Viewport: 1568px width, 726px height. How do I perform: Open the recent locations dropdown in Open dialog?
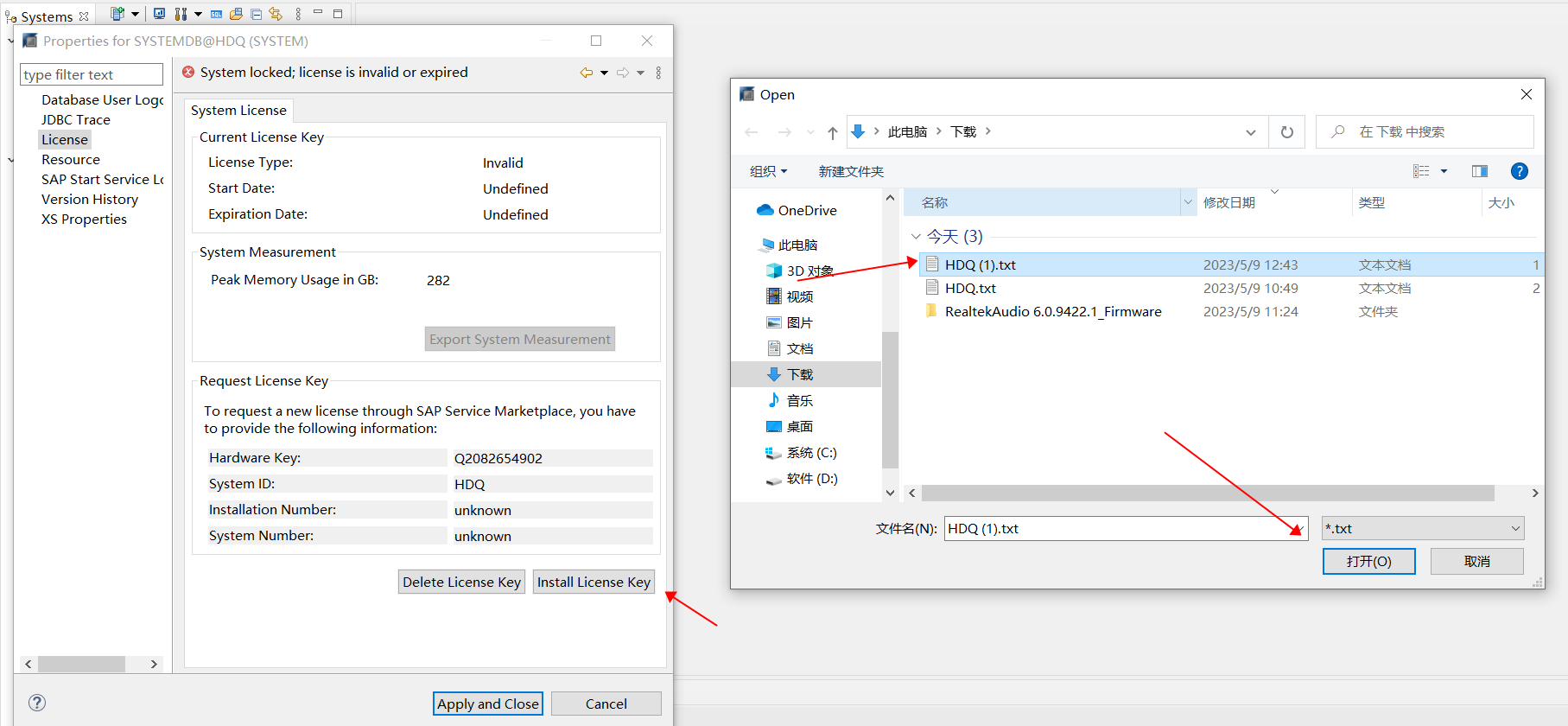(x=809, y=132)
